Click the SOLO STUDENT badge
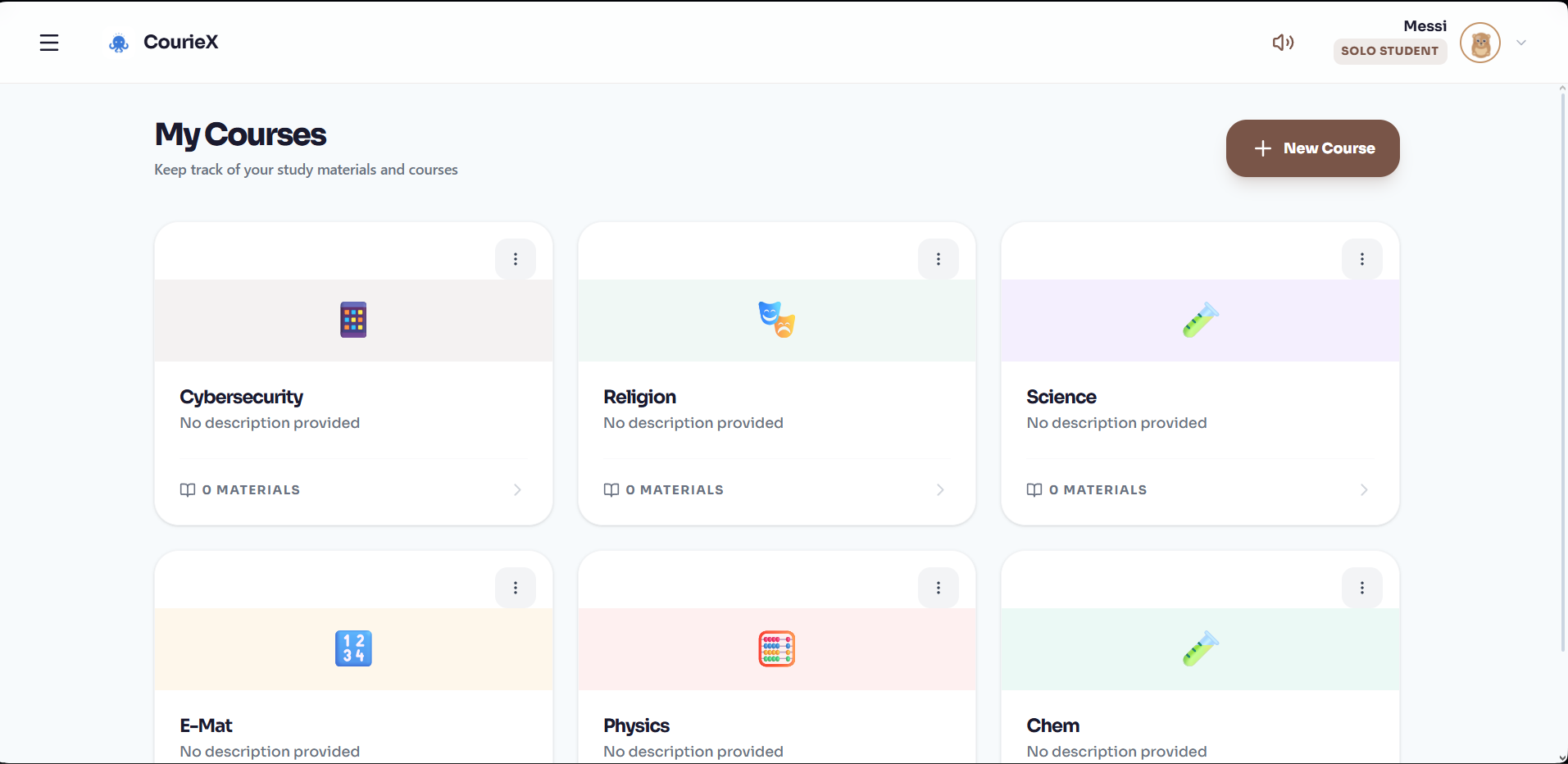Image resolution: width=1568 pixels, height=764 pixels. [1390, 51]
